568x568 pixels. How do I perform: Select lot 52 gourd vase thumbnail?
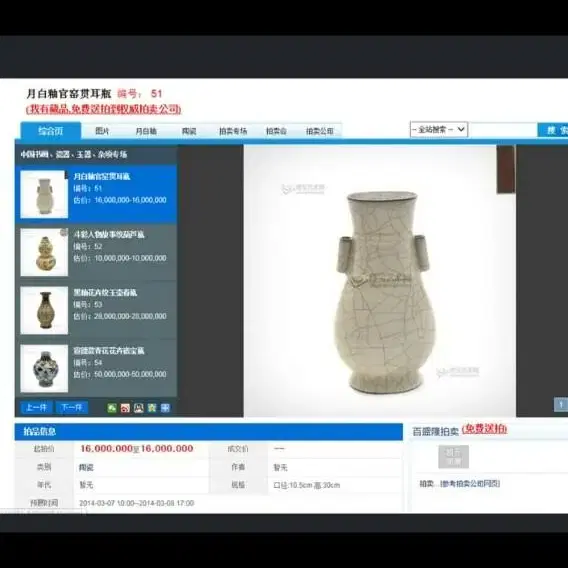click(x=44, y=252)
